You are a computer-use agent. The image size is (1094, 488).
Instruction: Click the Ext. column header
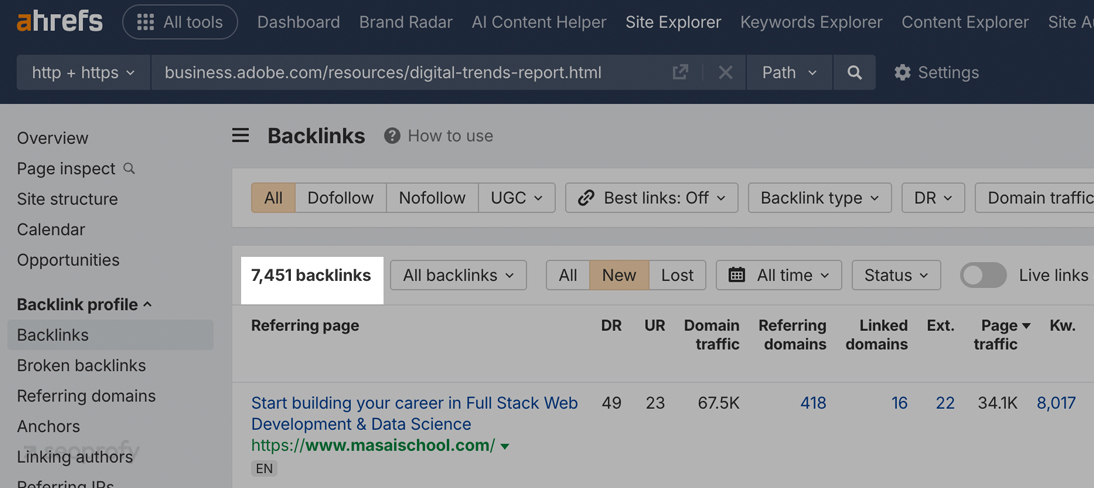point(941,325)
